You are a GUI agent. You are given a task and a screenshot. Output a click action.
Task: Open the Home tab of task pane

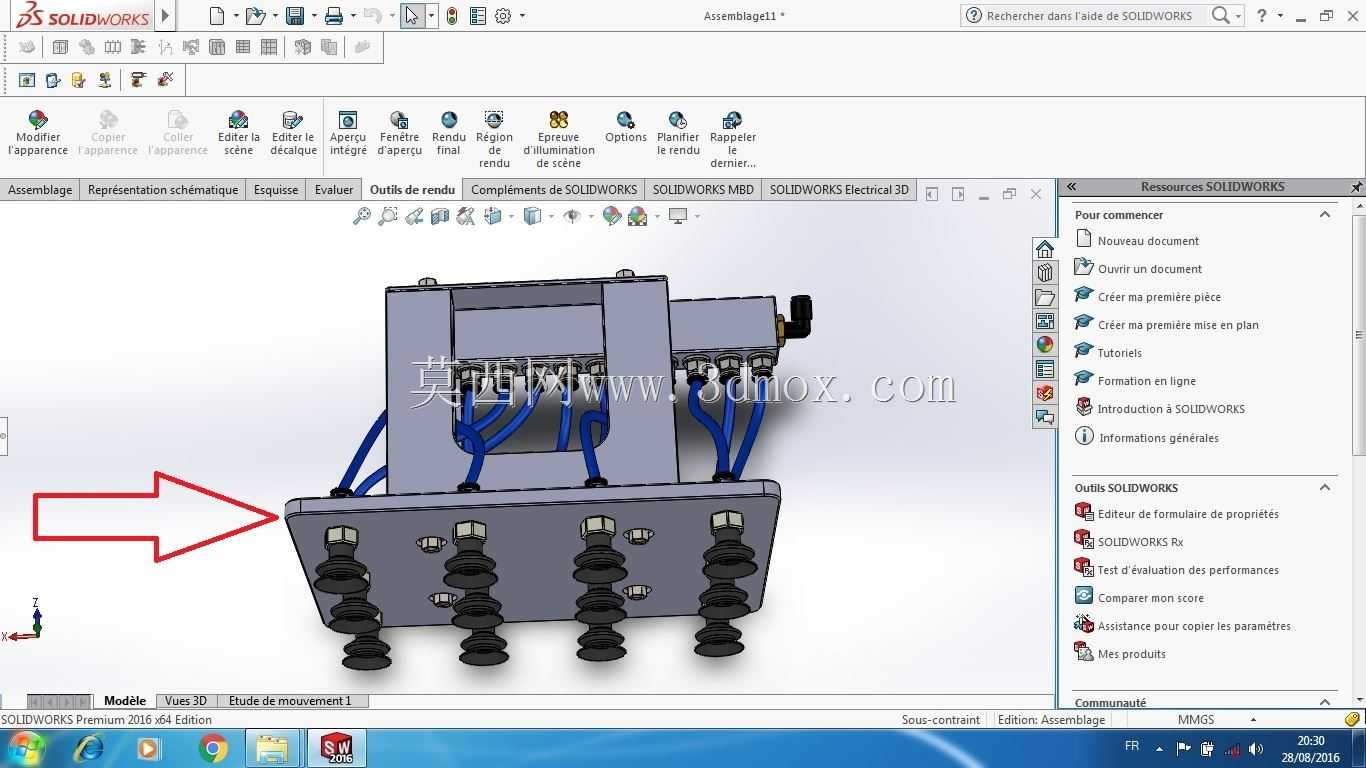pos(1045,249)
